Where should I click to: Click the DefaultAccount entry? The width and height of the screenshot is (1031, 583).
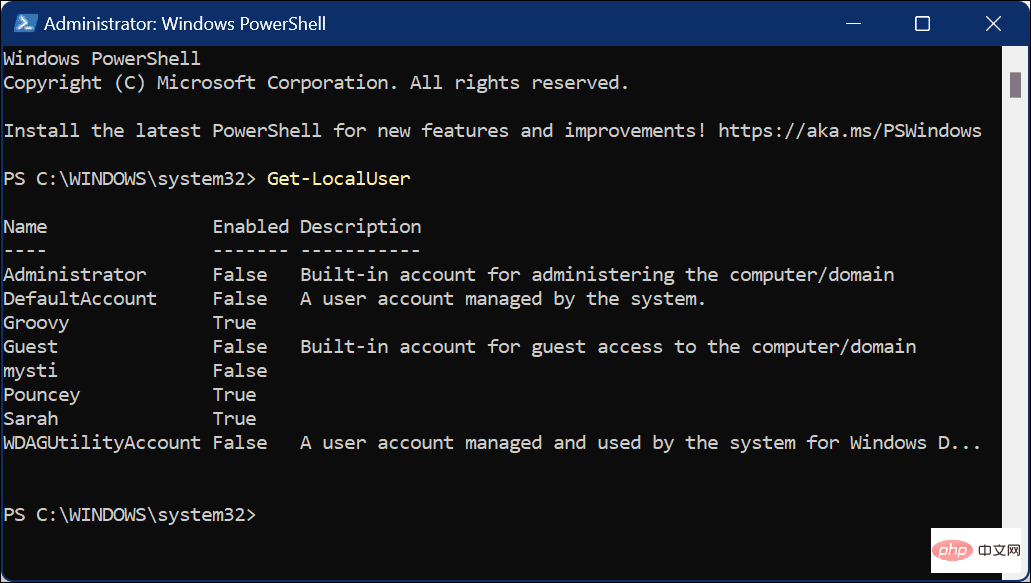pyautogui.click(x=80, y=298)
